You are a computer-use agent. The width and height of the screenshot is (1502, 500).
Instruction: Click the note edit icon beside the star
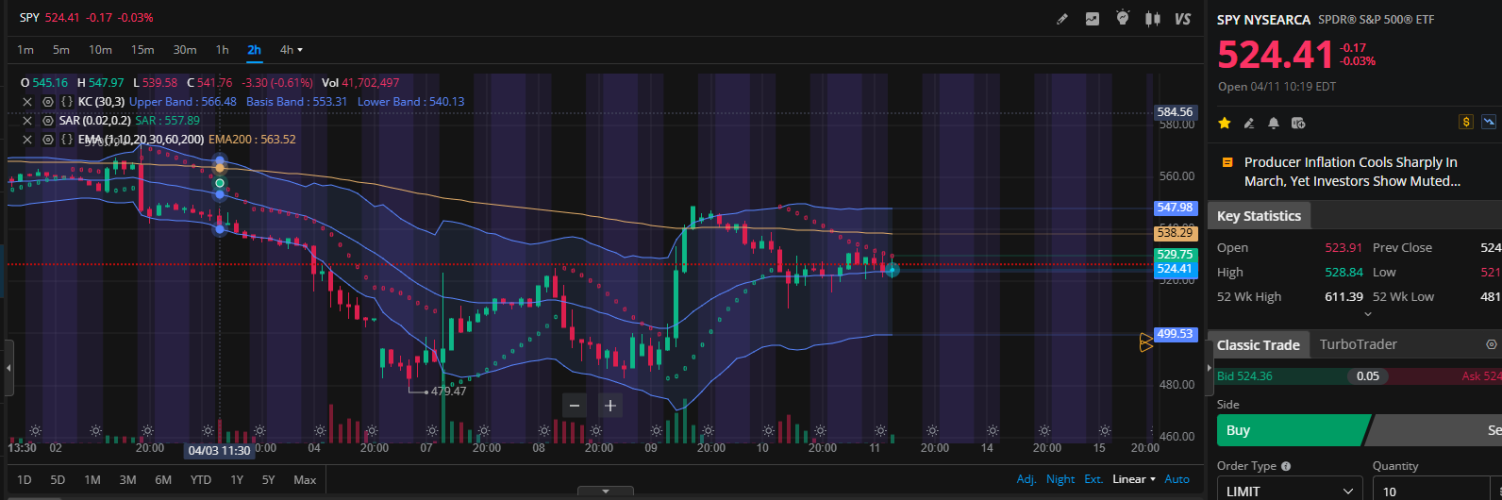(1248, 123)
